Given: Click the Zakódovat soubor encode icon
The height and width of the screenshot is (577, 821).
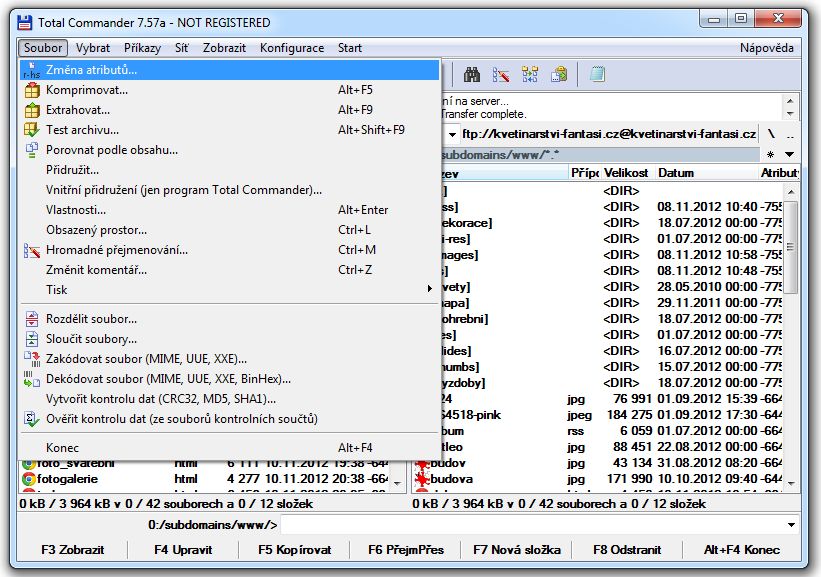Looking at the screenshot, I should coord(31,359).
